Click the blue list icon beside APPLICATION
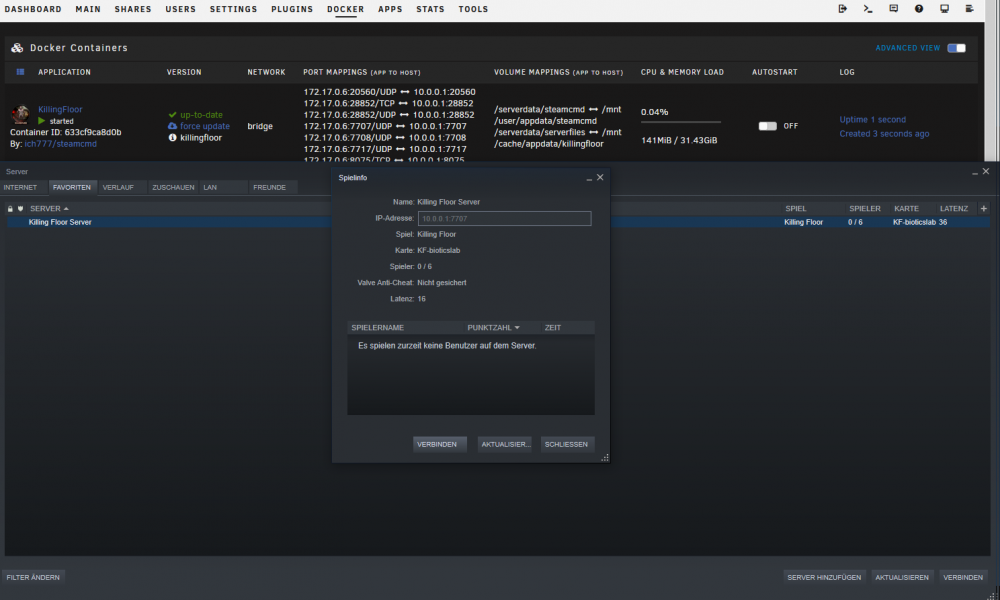 (x=20, y=72)
